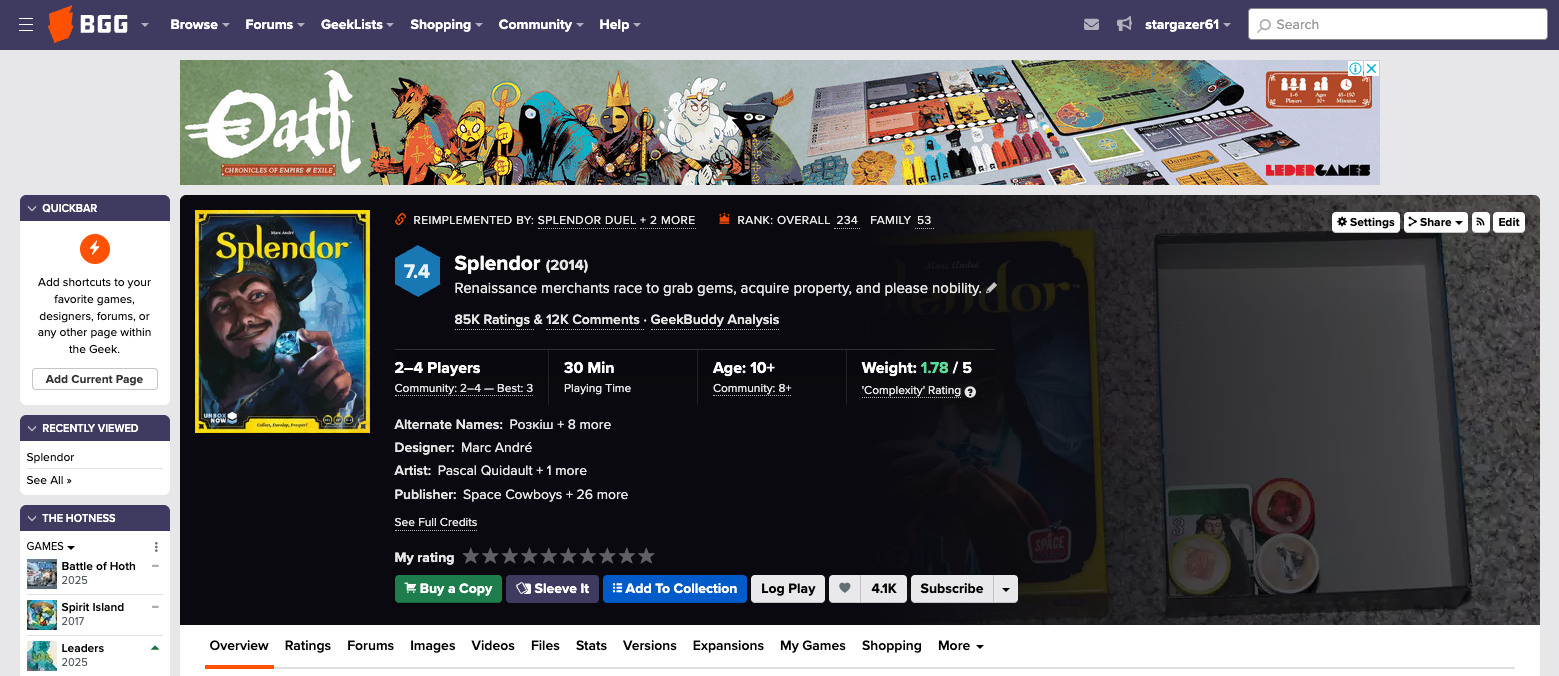Viewport: 1559px width, 676px height.
Task: Open the mail inbox icon
Action: click(x=1091, y=24)
